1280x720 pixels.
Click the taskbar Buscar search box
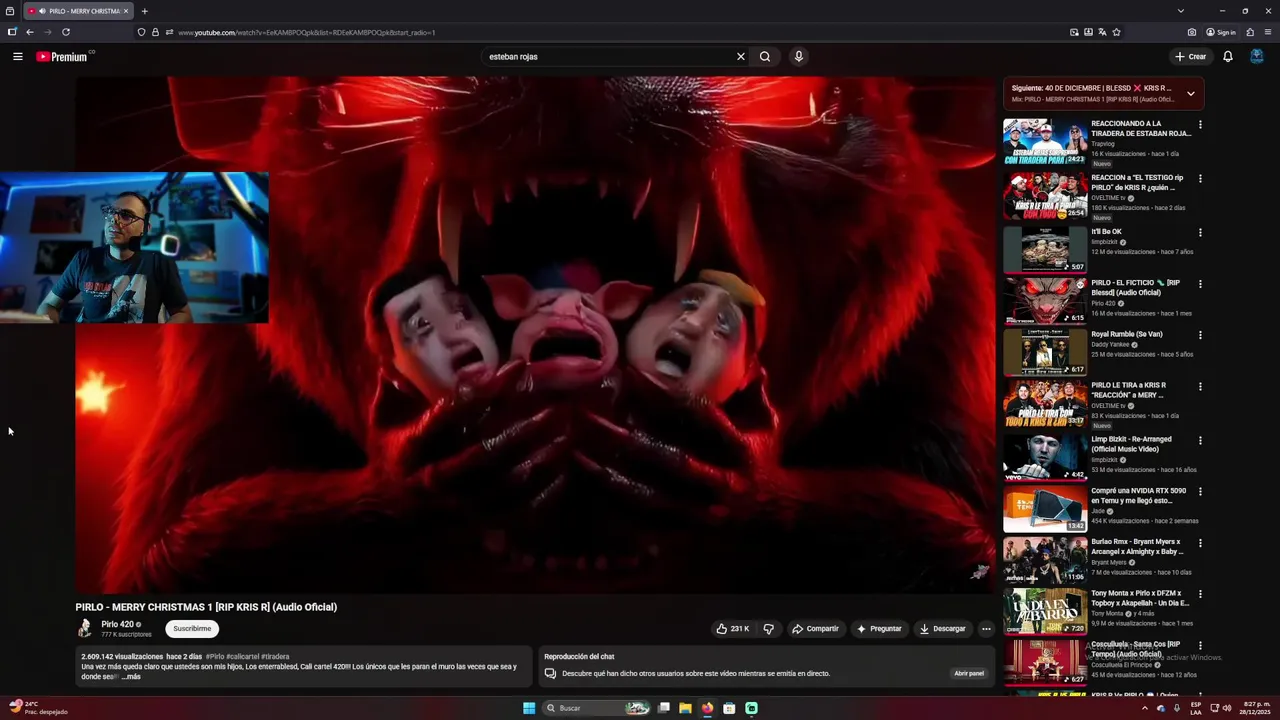596,708
